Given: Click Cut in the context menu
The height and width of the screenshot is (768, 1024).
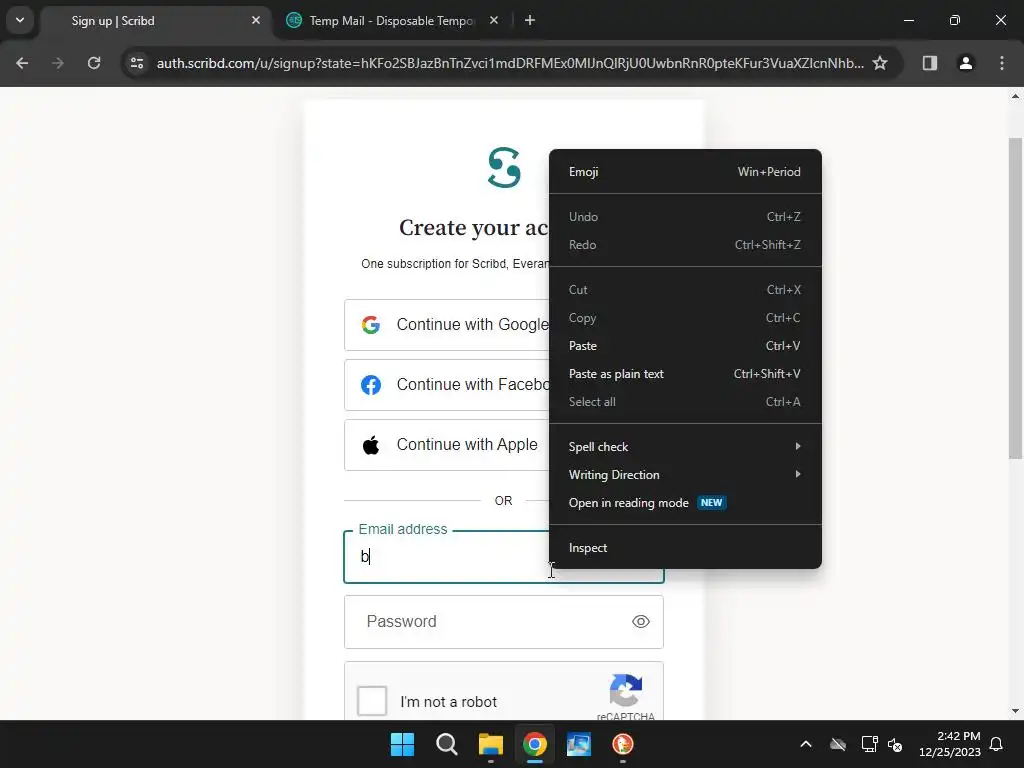Looking at the screenshot, I should [685, 290].
